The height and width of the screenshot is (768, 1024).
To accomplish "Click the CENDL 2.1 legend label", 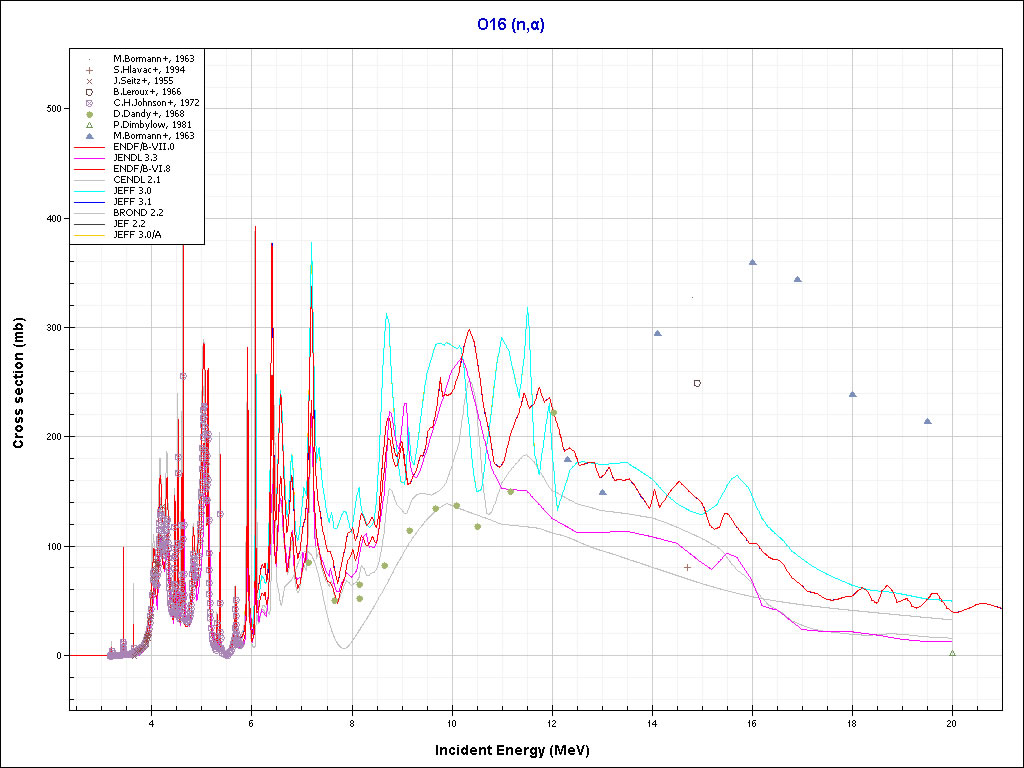I will 136,179.
